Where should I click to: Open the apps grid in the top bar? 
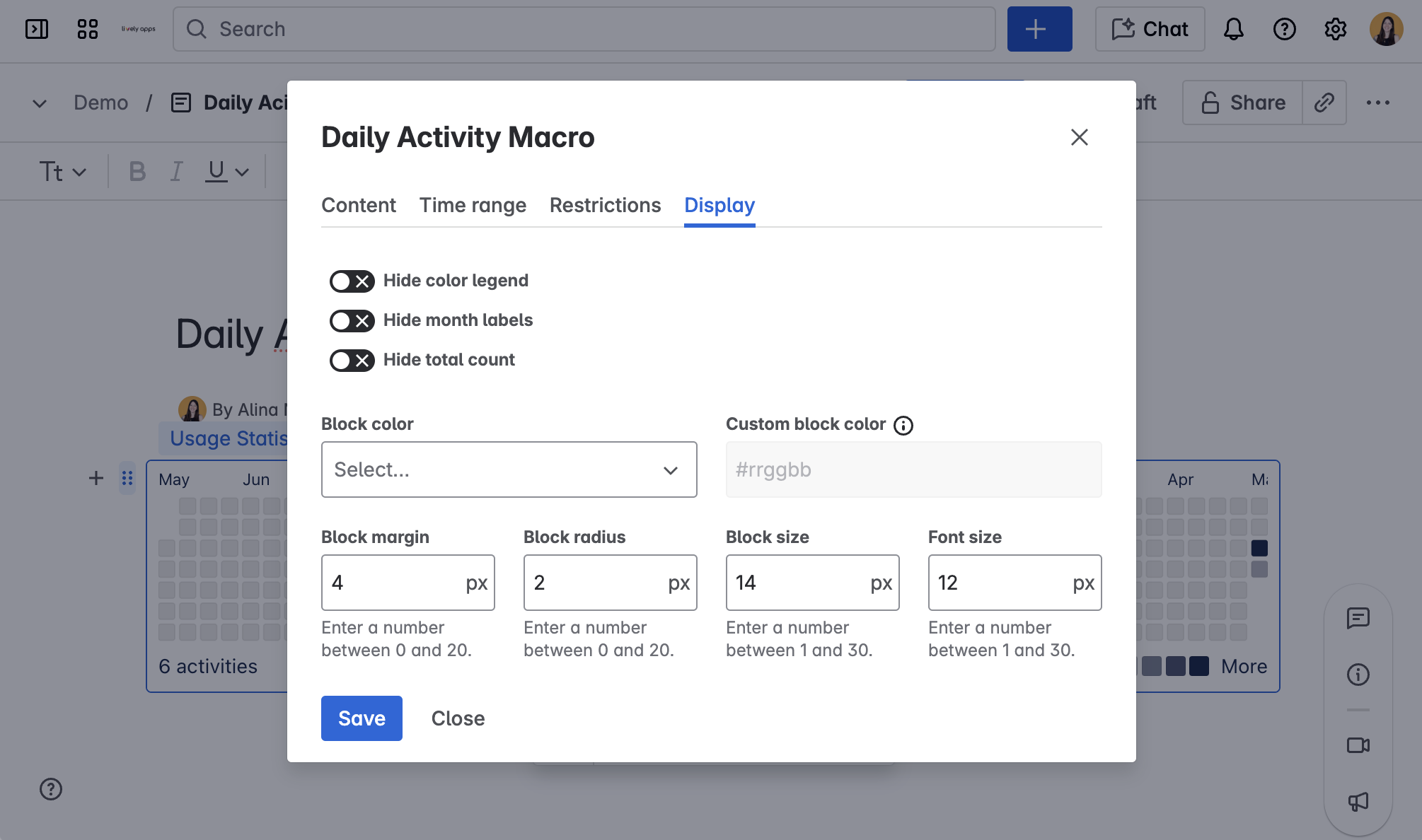[x=87, y=28]
